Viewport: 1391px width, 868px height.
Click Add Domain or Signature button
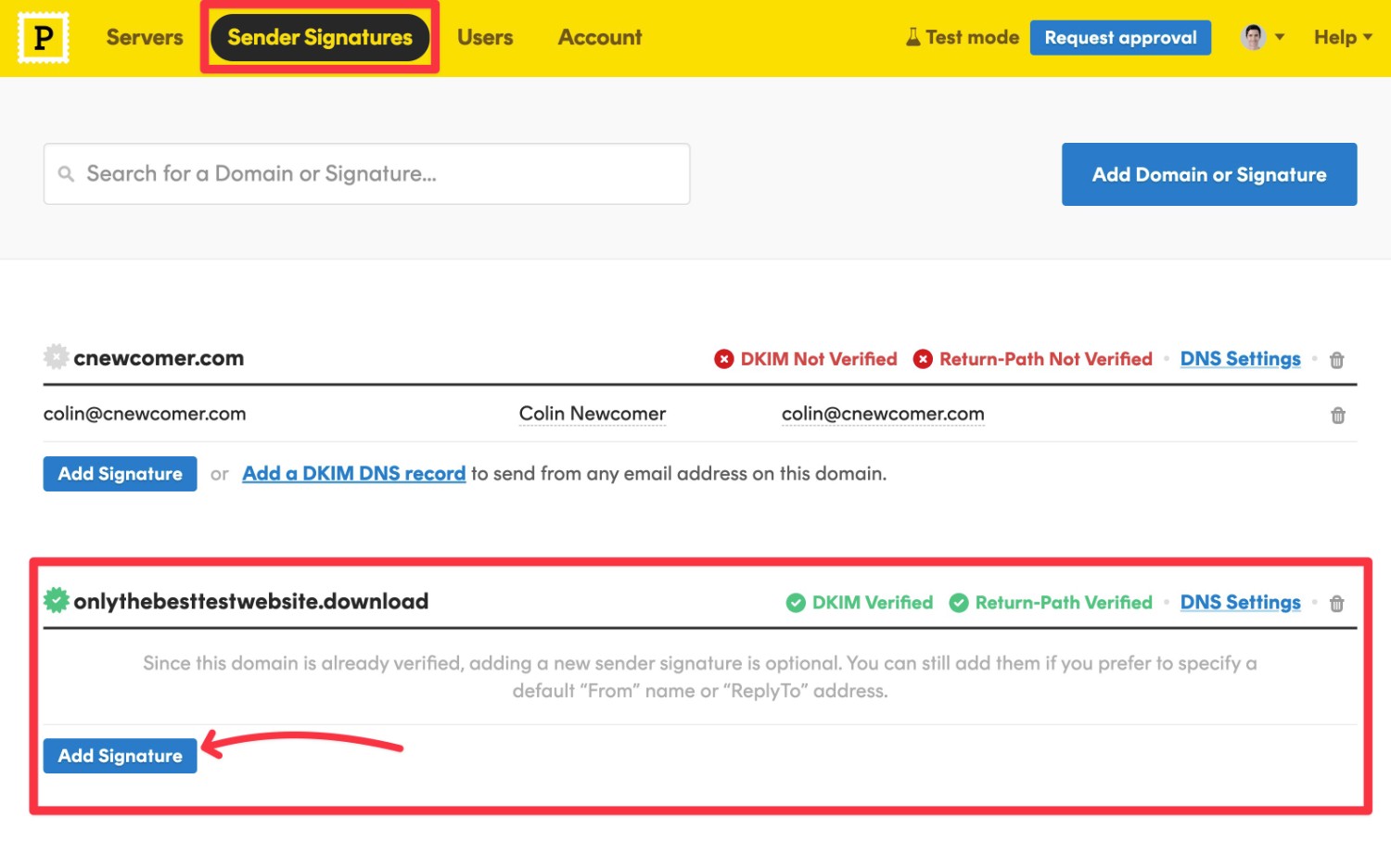click(x=1209, y=174)
